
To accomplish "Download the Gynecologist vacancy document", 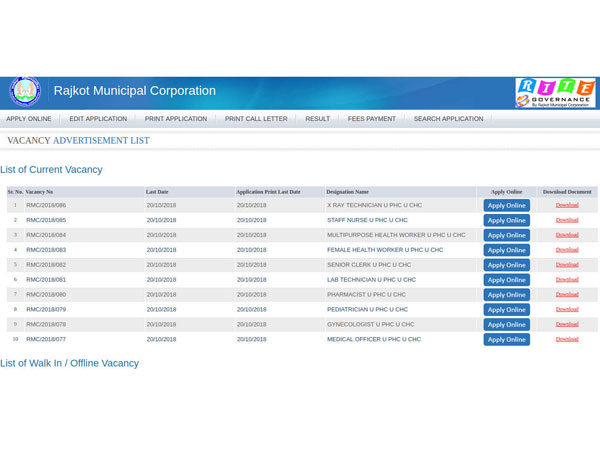I will coord(567,324).
